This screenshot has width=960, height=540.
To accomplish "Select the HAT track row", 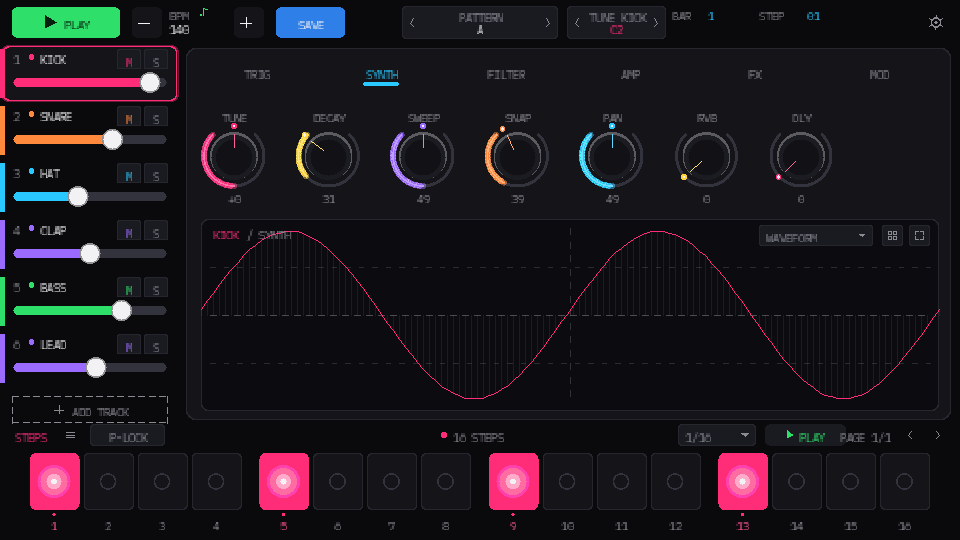I will pos(89,187).
